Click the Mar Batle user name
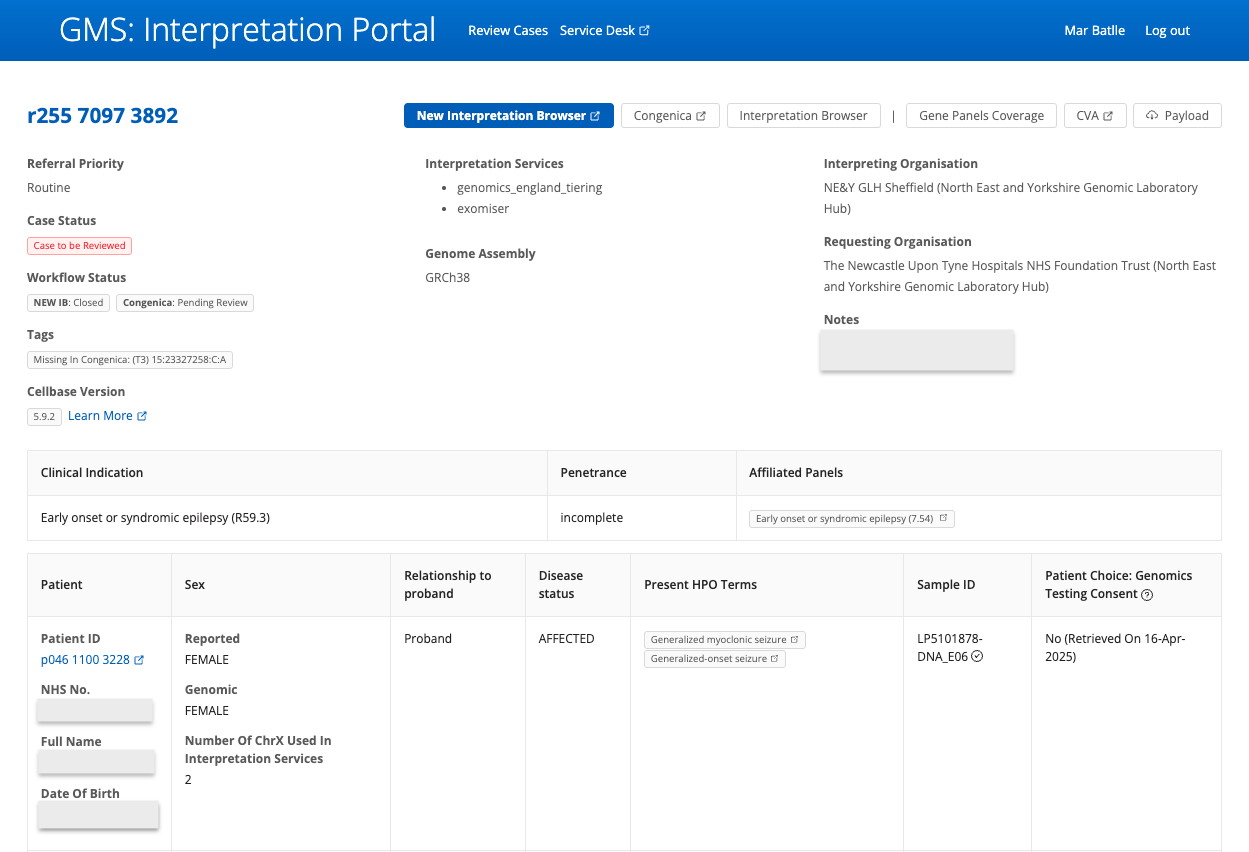This screenshot has height=852, width=1249. pyautogui.click(x=1094, y=31)
